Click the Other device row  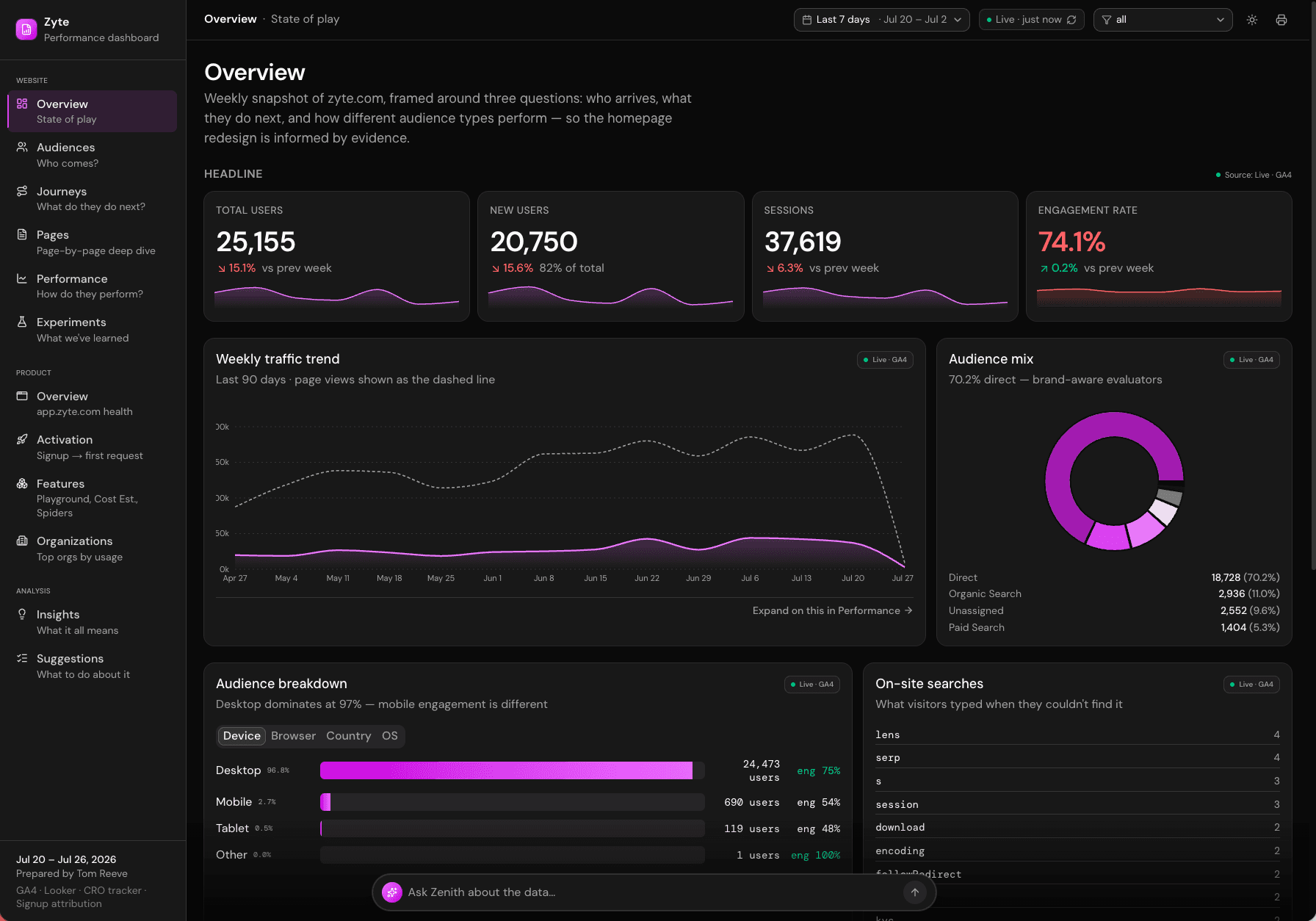pos(528,855)
